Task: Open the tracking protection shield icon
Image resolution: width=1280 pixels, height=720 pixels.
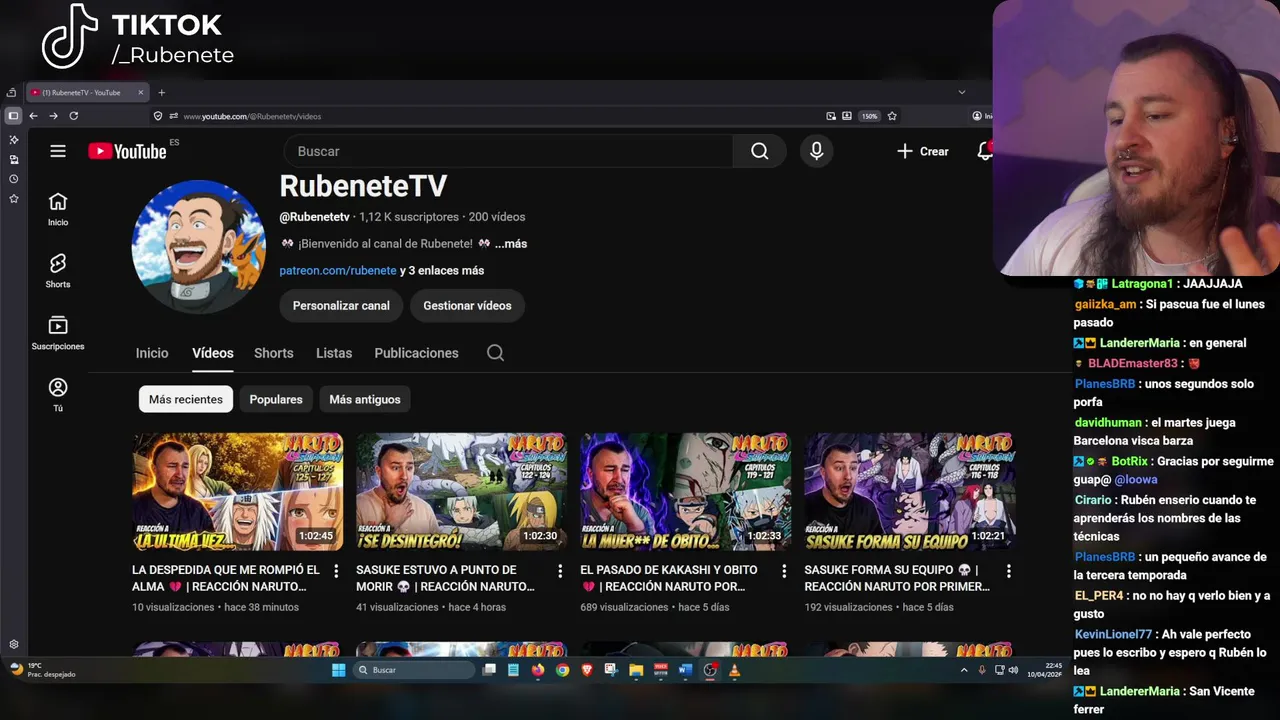Action: click(x=157, y=116)
